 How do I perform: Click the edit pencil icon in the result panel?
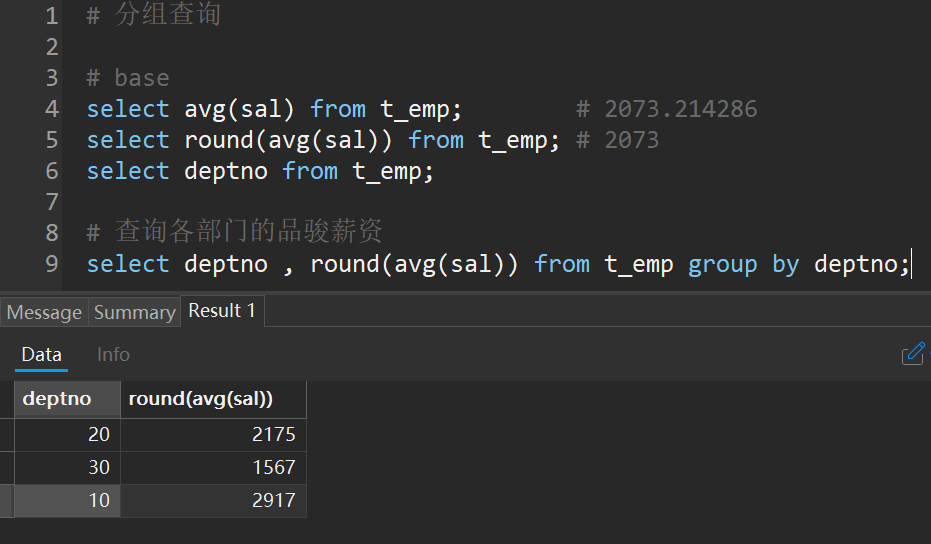pyautogui.click(x=913, y=354)
